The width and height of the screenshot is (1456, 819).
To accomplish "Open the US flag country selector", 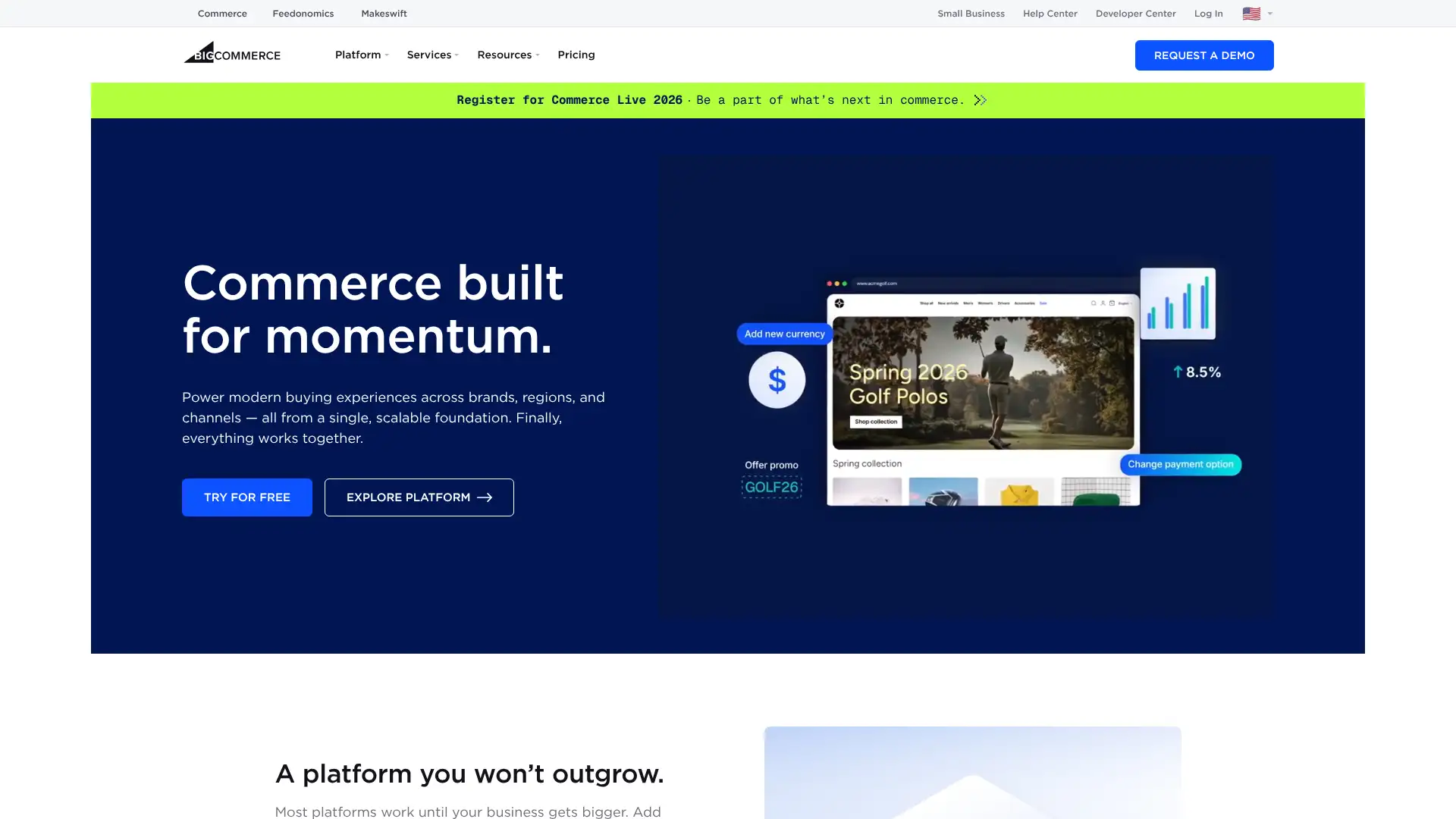I will pos(1257,14).
